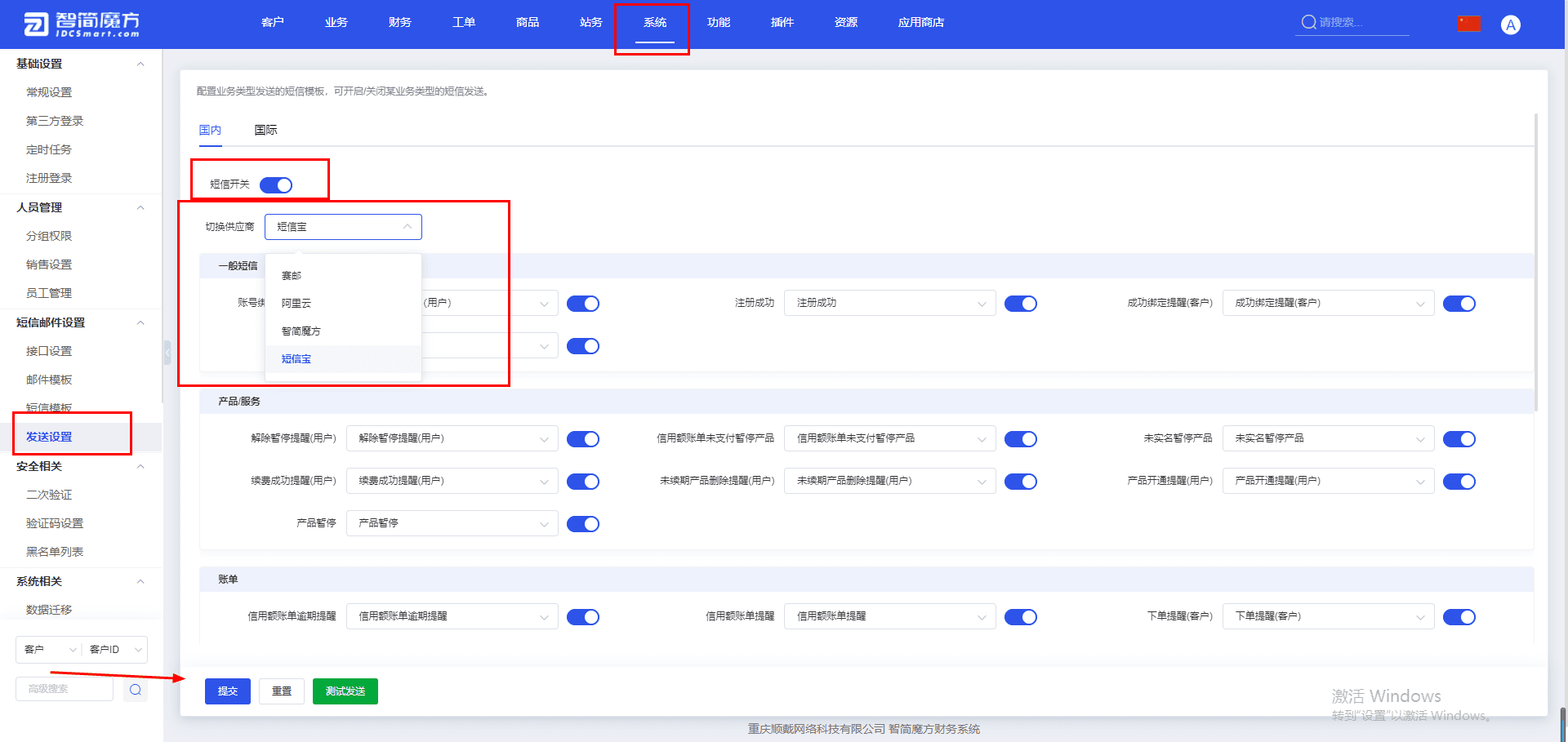Click the 智简魔方 logo
Viewport: 1568px width, 742px height.
click(x=82, y=24)
